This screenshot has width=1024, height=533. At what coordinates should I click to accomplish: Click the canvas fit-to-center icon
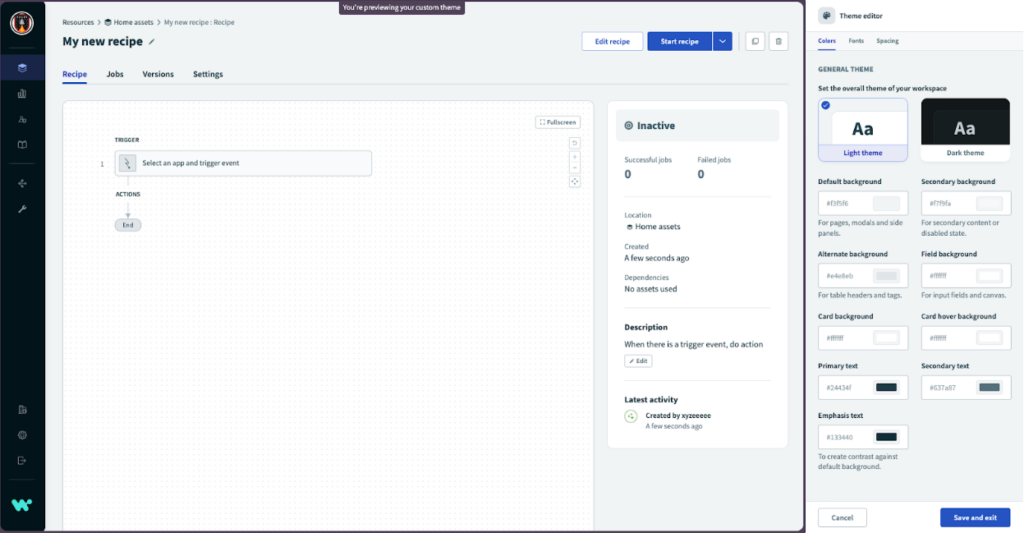tap(575, 182)
